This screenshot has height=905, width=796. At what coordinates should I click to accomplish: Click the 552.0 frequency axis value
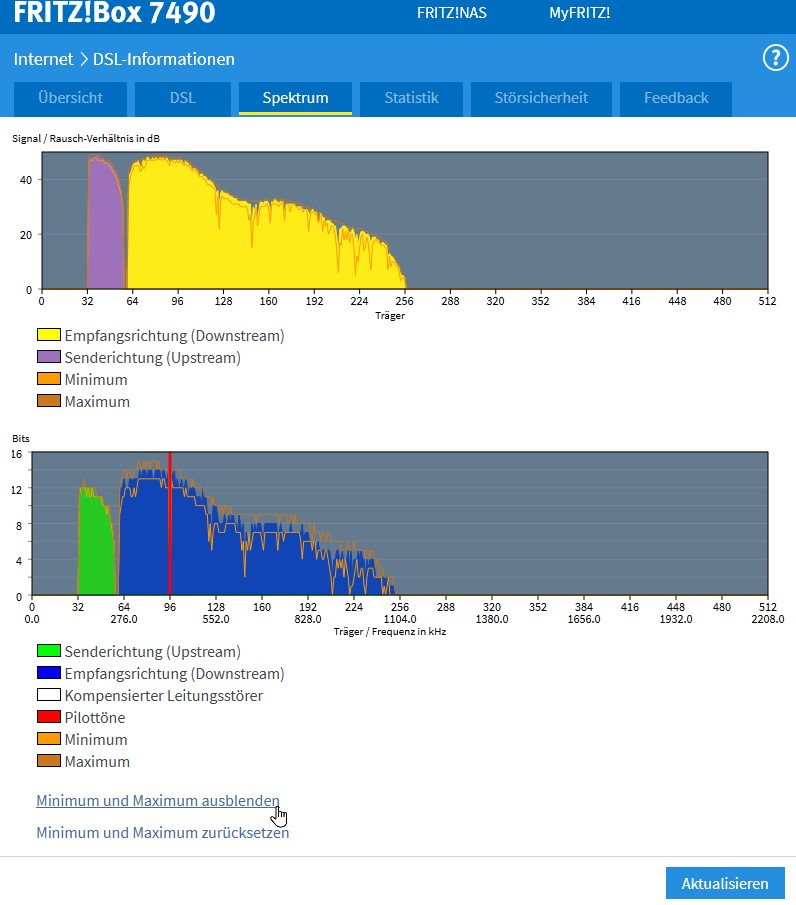pyautogui.click(x=216, y=619)
